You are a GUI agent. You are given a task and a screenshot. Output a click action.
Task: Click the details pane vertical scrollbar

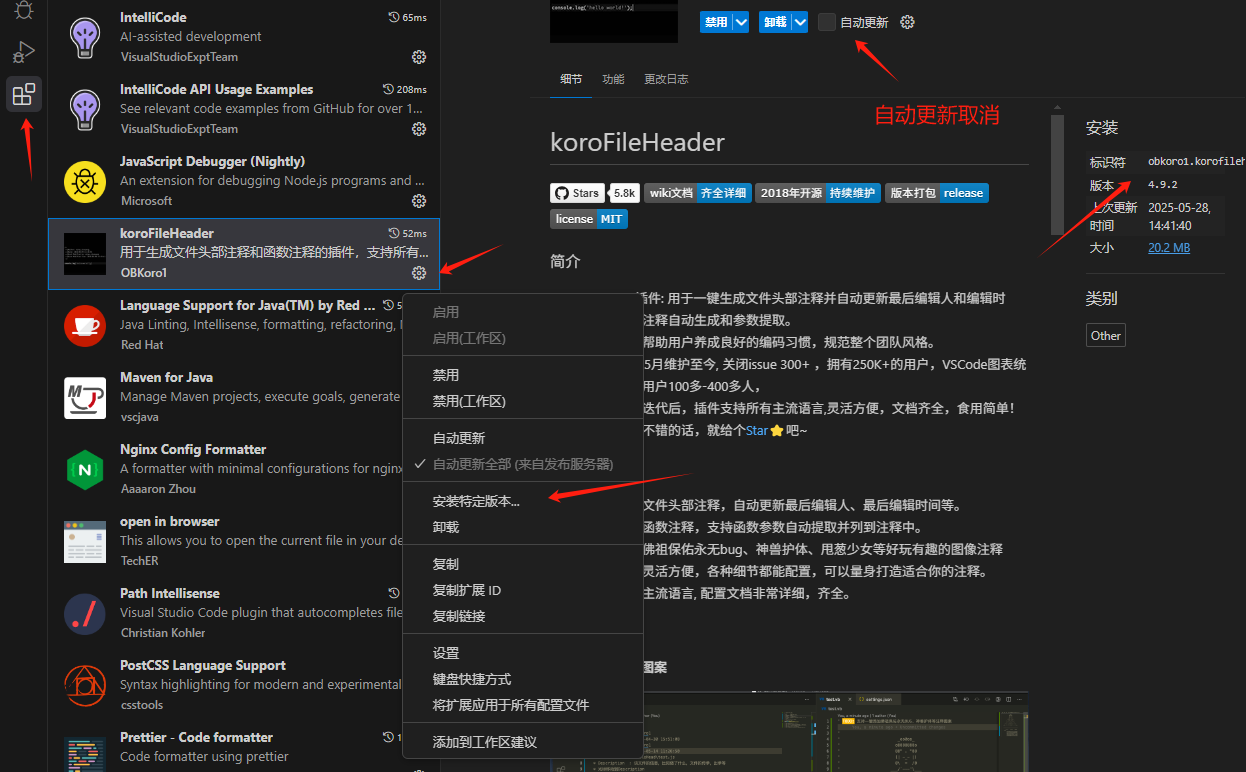click(1058, 173)
